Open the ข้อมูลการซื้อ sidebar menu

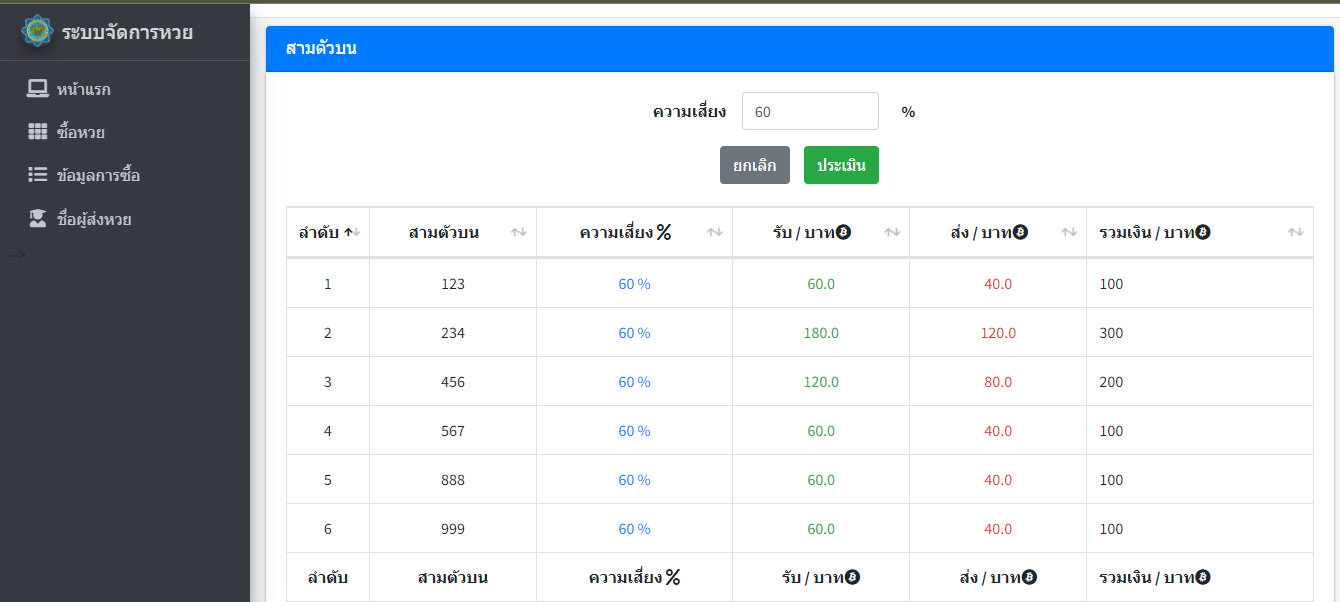pos(98,175)
